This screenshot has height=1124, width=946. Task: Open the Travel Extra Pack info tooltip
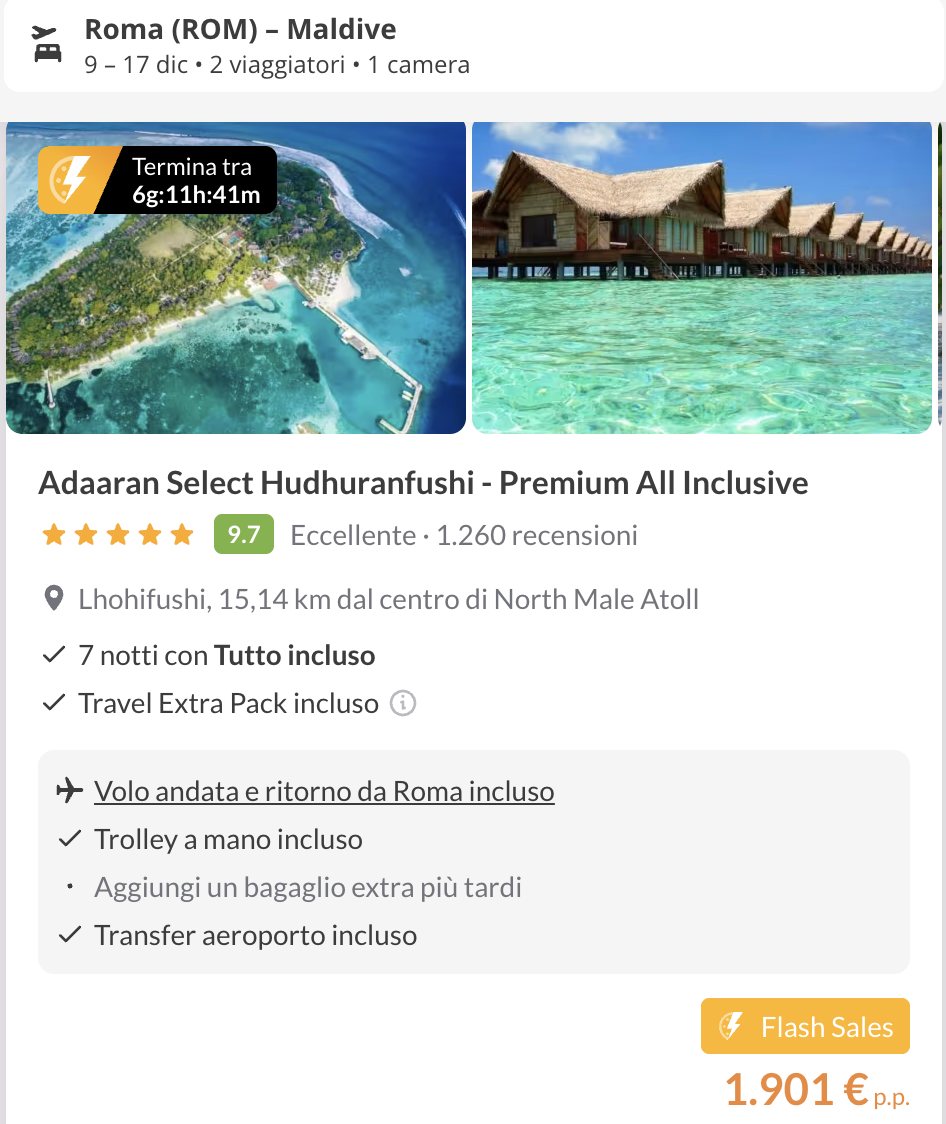(x=402, y=704)
